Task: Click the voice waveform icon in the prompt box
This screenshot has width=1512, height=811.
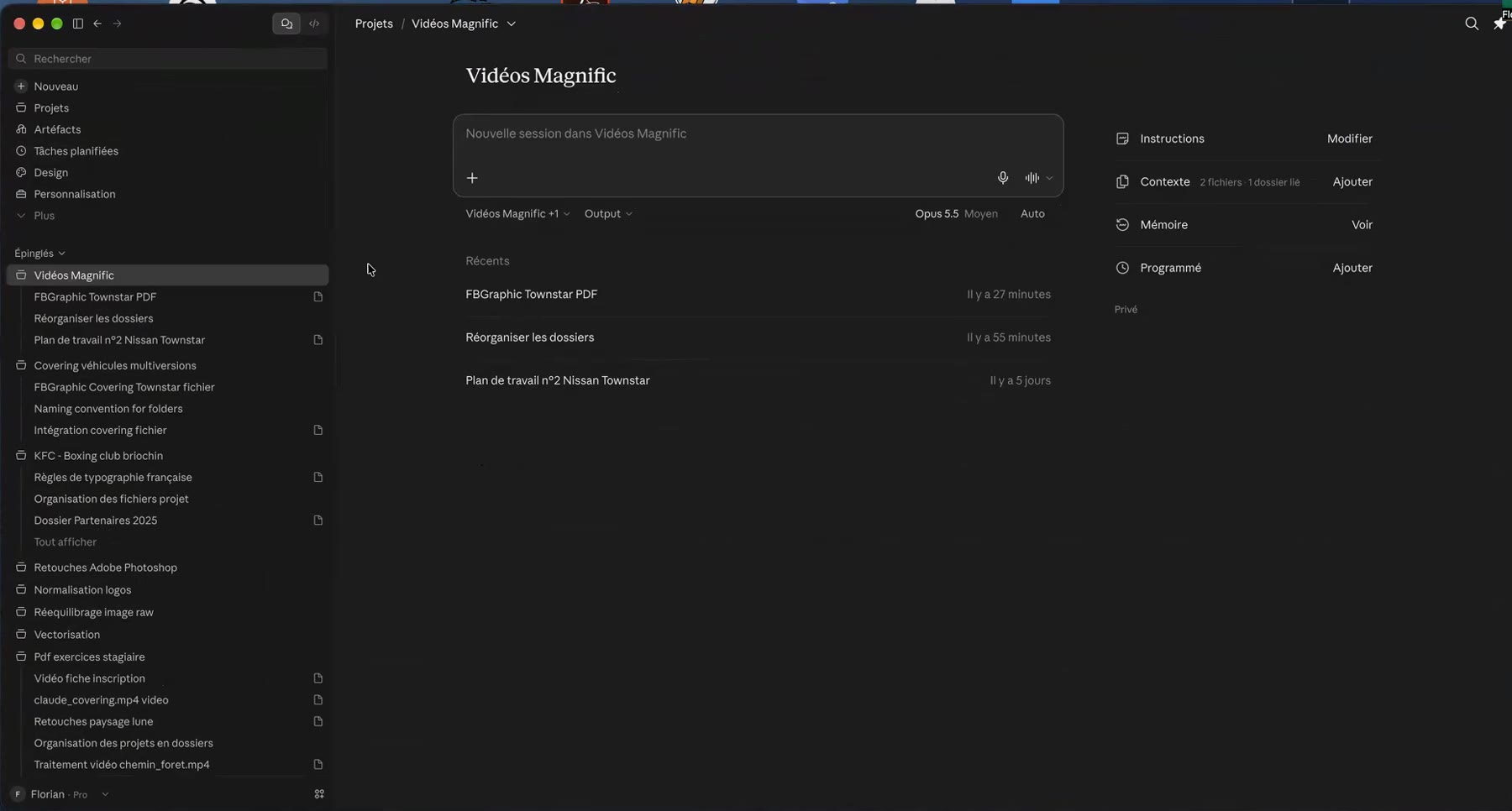Action: 1032,178
